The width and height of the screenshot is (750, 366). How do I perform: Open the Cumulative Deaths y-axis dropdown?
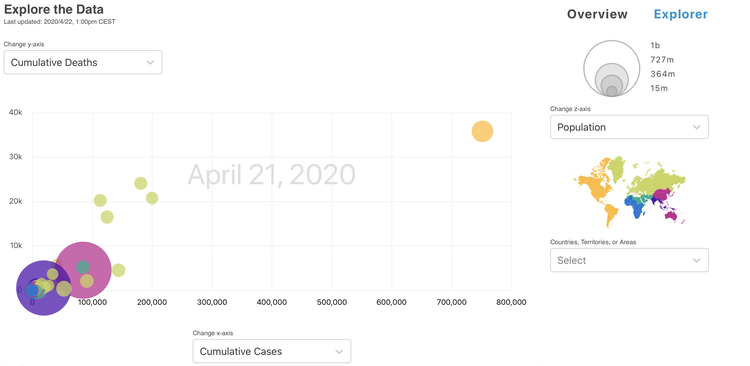point(83,62)
